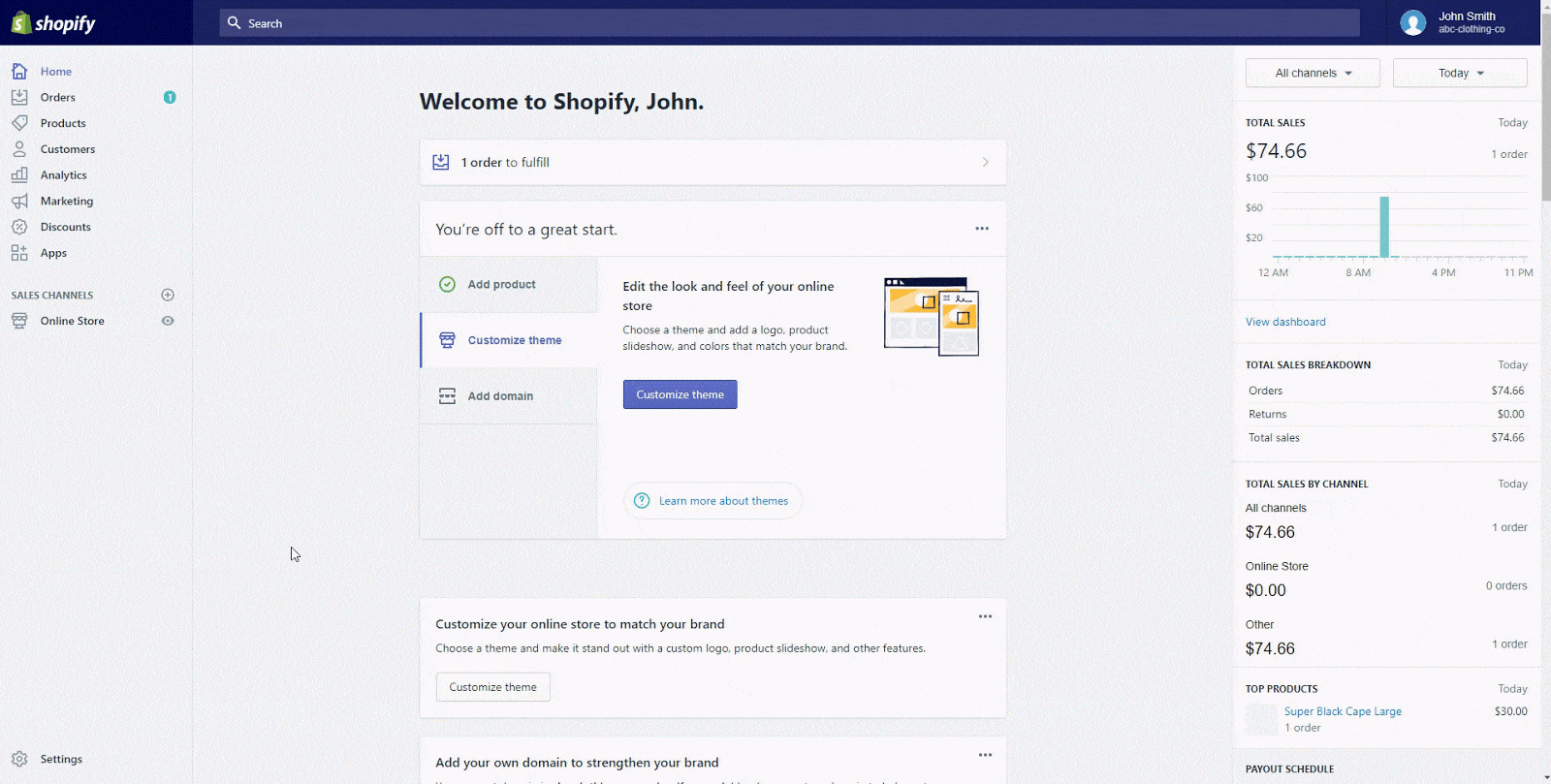Click the teal total sales chart bar
This screenshot has height=784, width=1551.
click(1384, 227)
